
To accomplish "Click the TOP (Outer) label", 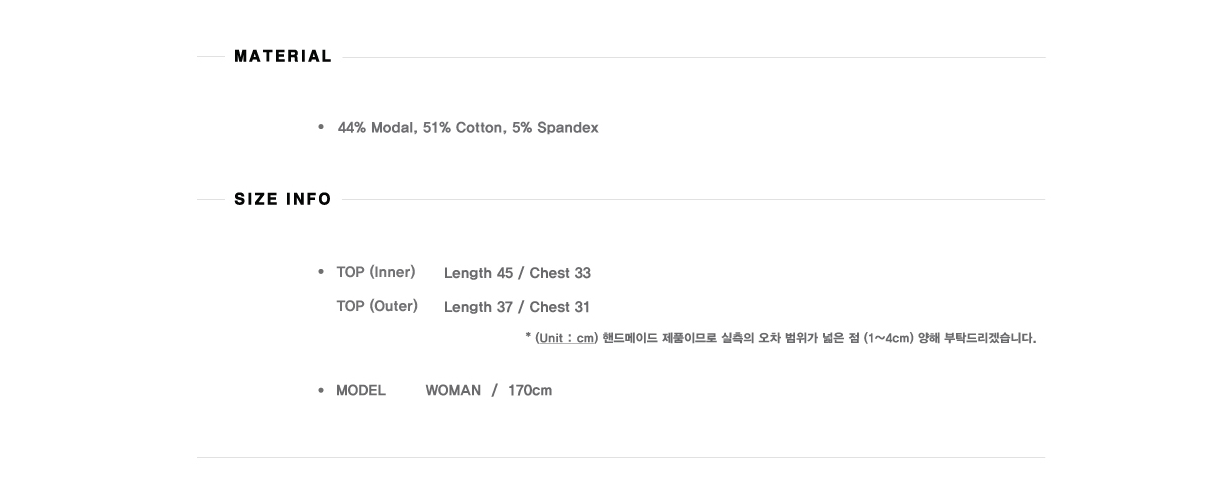I will [x=377, y=306].
